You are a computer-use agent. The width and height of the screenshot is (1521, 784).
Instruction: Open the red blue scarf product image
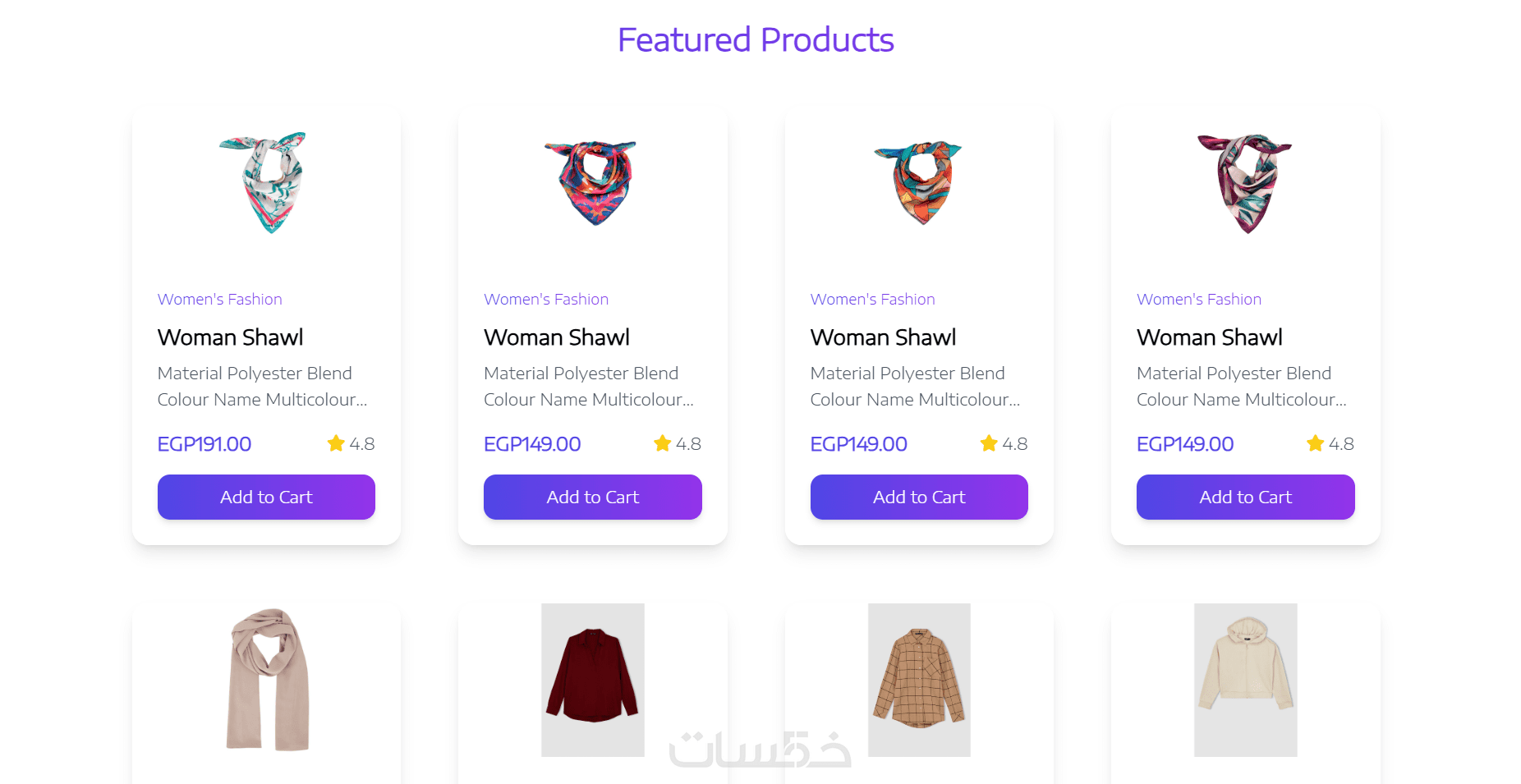point(593,182)
